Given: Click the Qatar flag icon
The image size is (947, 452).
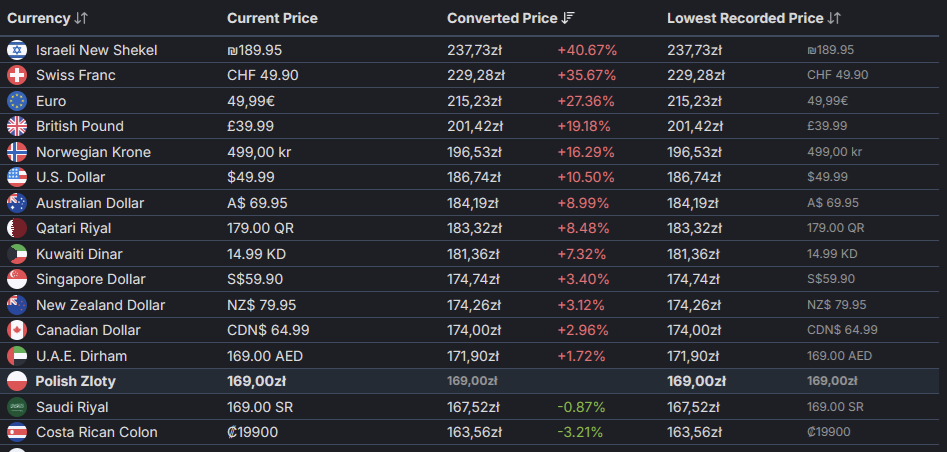Looking at the screenshot, I should [x=17, y=228].
